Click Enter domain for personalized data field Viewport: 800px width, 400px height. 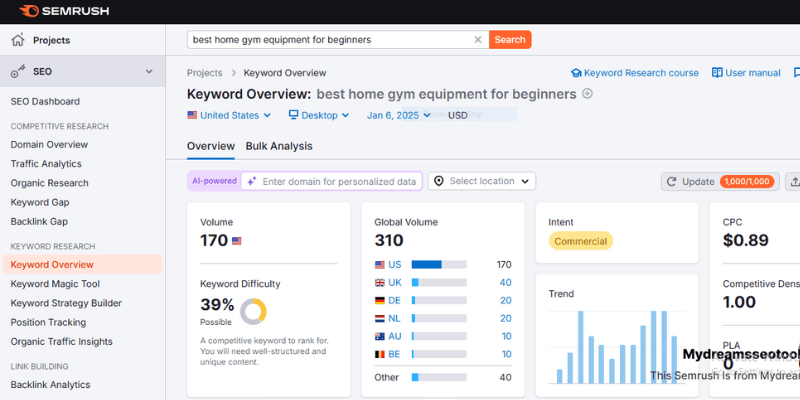point(332,181)
